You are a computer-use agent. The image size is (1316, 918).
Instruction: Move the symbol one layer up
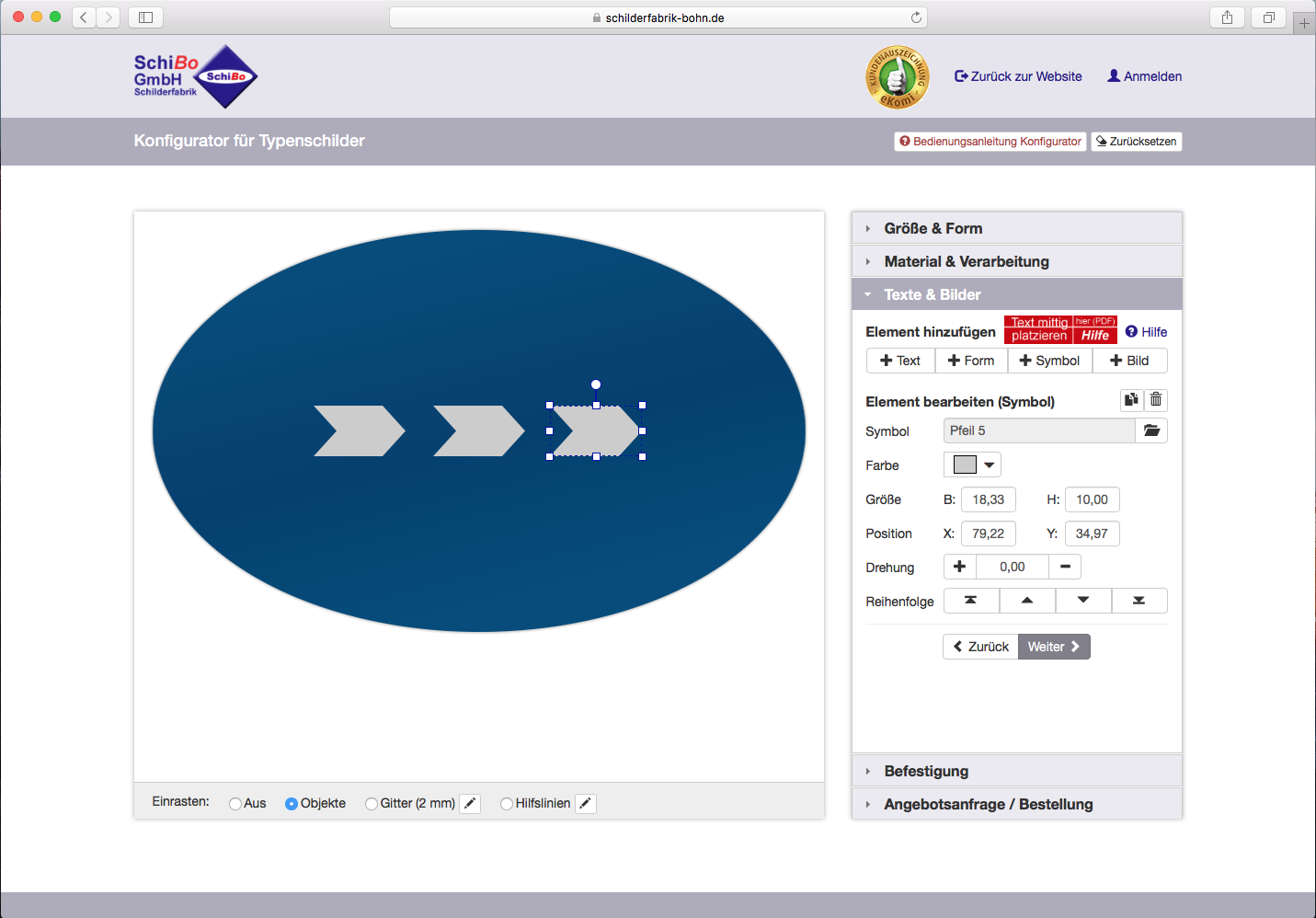(1026, 600)
